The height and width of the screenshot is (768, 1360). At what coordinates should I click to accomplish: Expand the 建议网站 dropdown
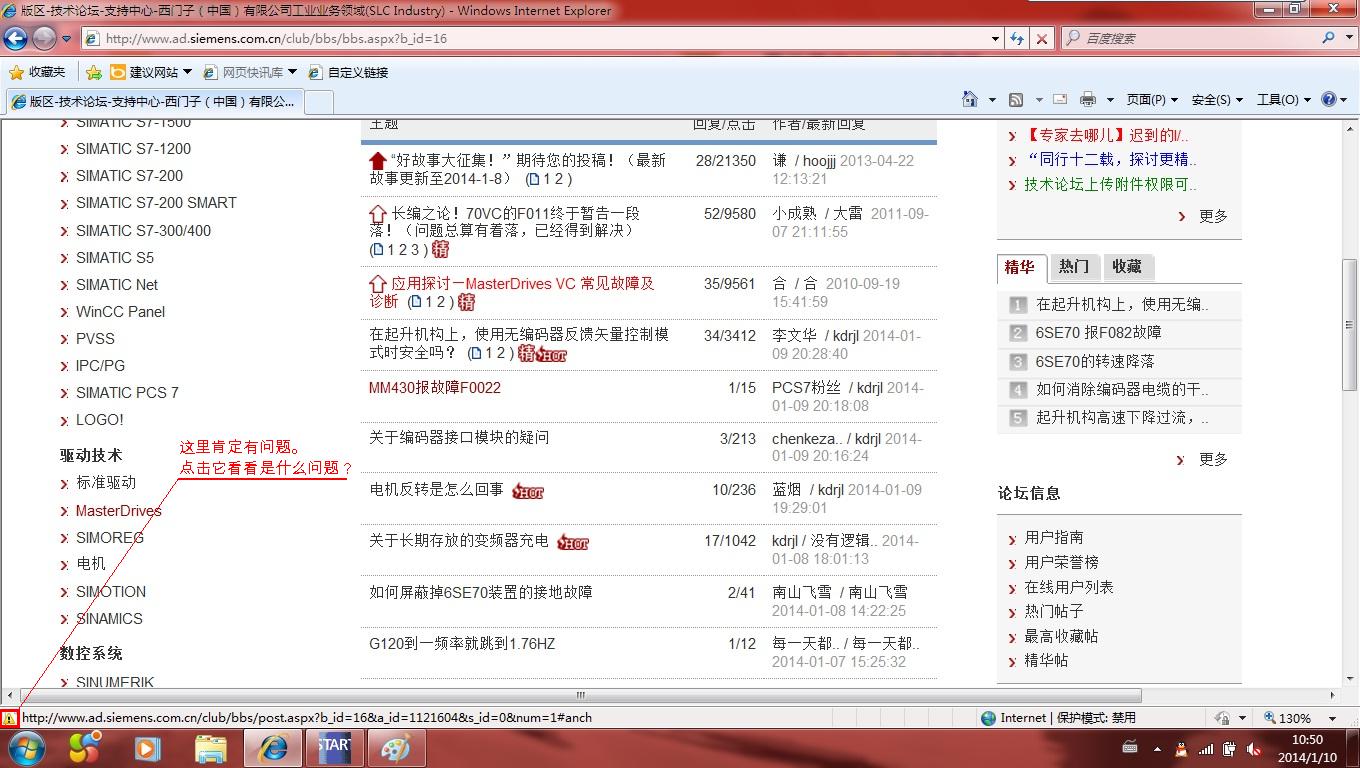pyautogui.click(x=187, y=72)
